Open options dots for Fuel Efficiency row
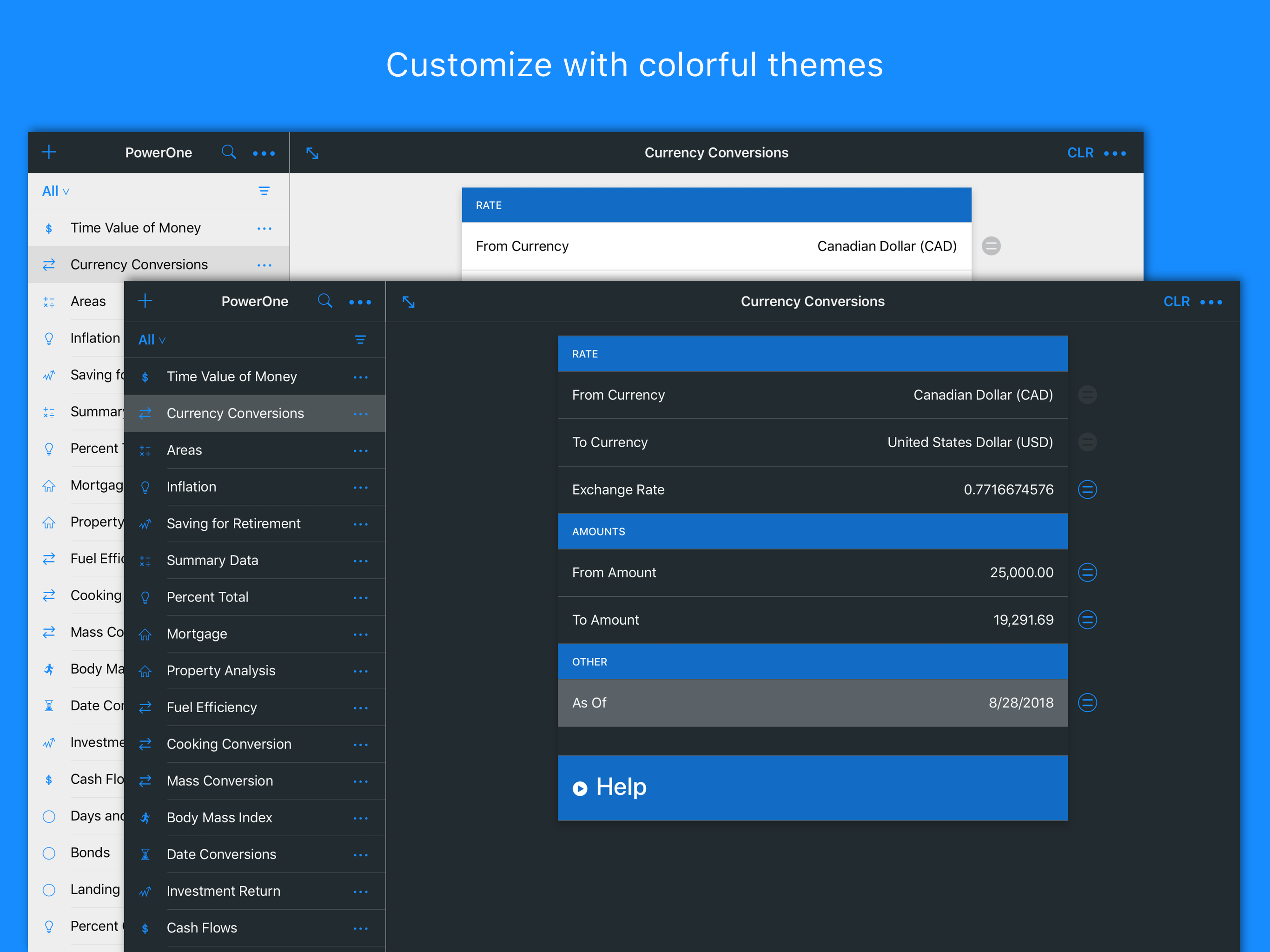Screen dimensions: 1270x952 point(361,708)
